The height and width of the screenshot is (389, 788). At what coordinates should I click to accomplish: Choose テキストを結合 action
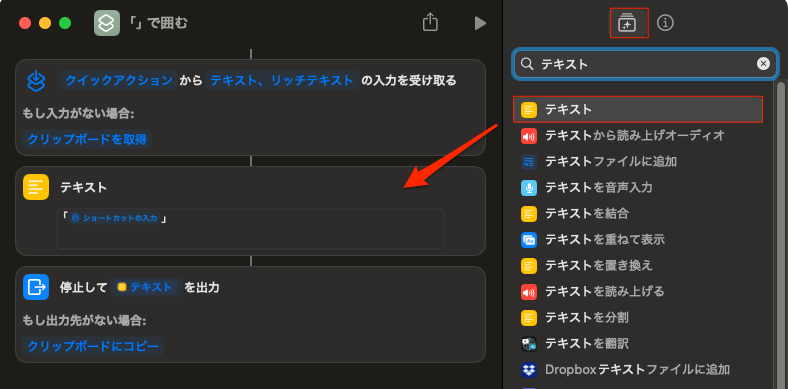pyautogui.click(x=638, y=214)
